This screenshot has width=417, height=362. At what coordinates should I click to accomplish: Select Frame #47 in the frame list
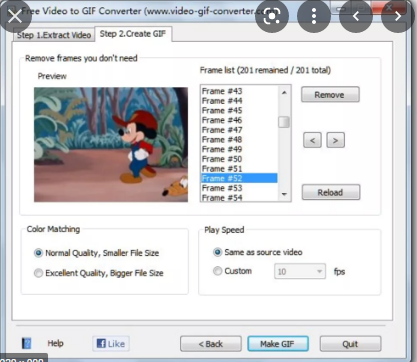click(x=239, y=130)
